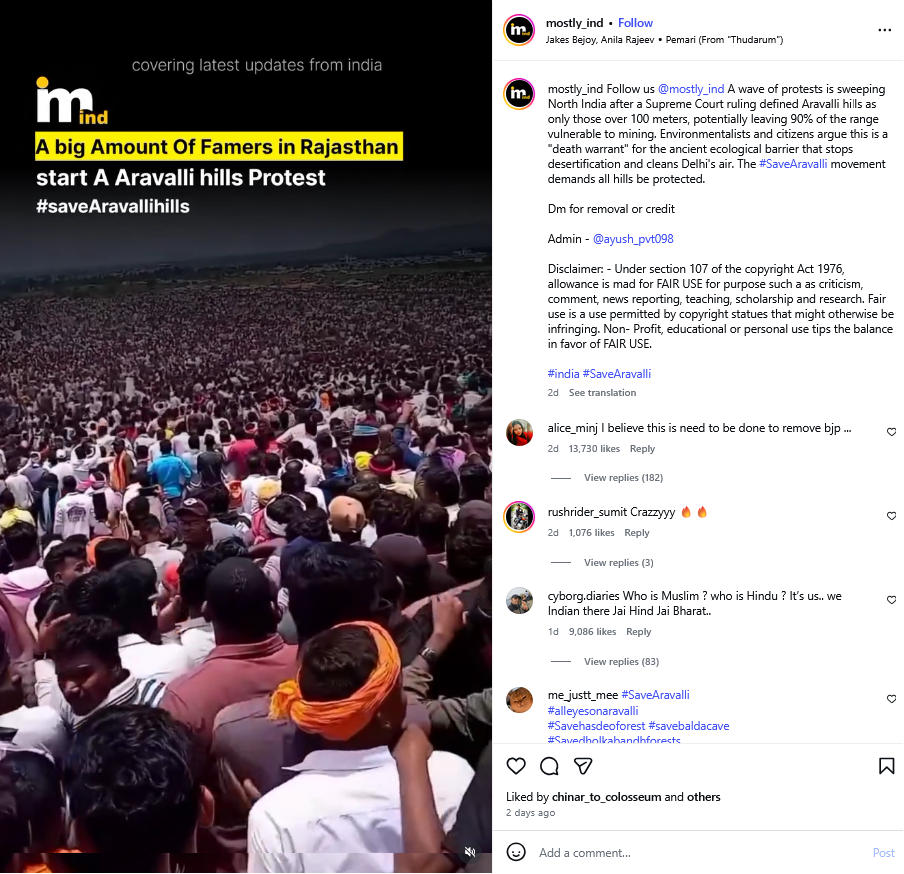The width and height of the screenshot is (904, 874).
Task: Like the rushrider_sumit comment
Action: coord(891,516)
